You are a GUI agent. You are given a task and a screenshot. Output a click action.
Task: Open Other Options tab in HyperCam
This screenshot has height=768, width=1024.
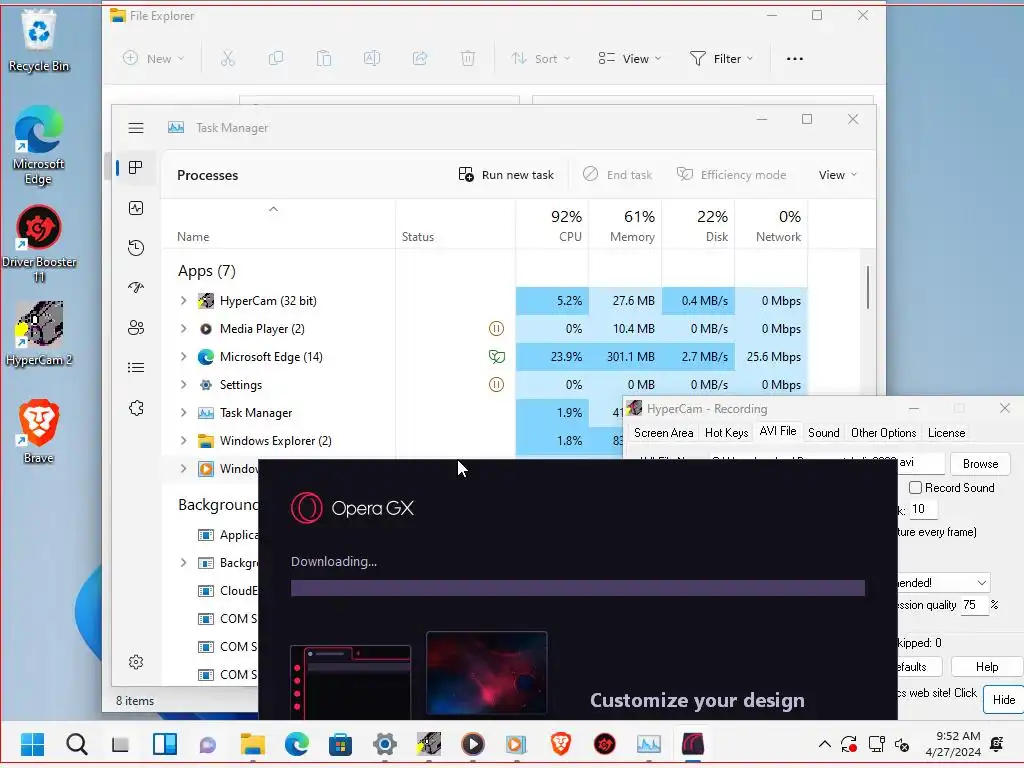(x=884, y=433)
